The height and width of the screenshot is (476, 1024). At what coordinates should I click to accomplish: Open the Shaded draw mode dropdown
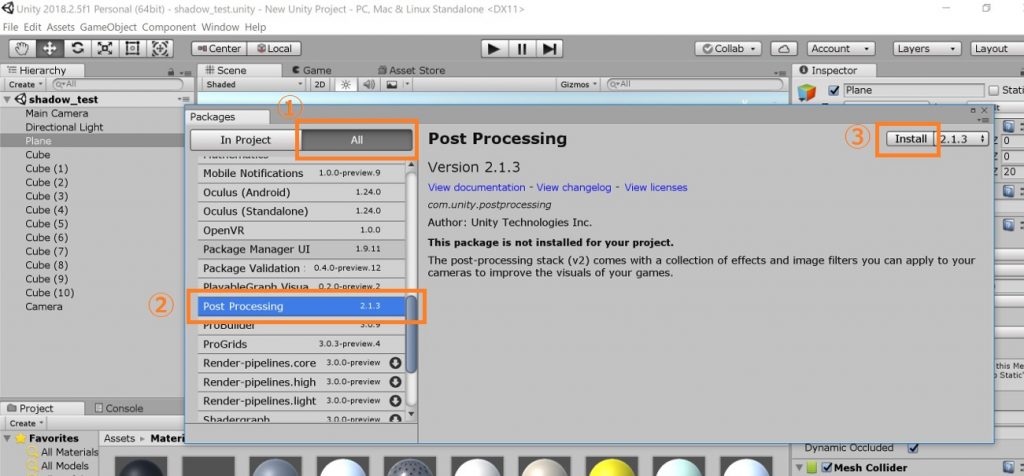[253, 84]
